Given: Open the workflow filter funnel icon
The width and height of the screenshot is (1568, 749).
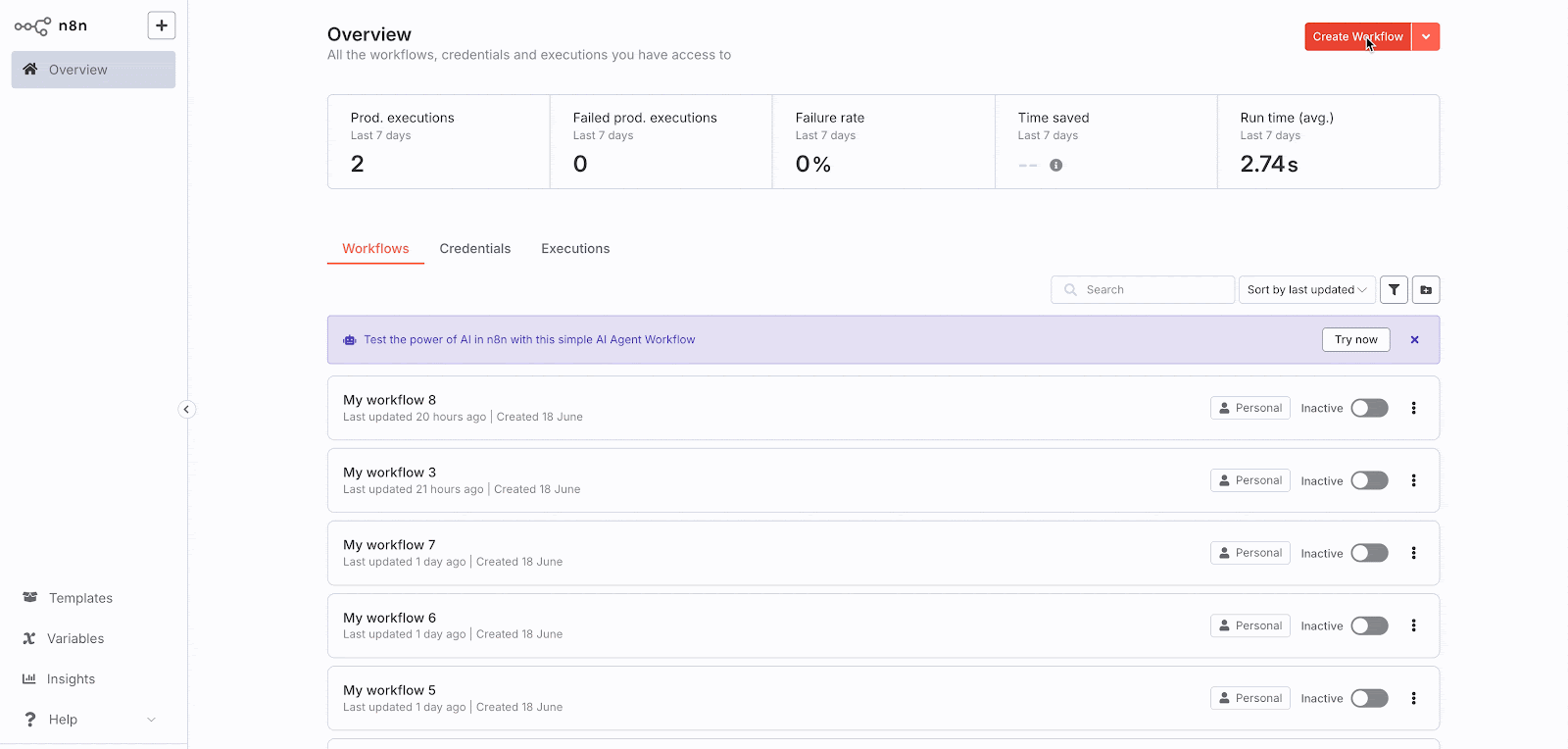Looking at the screenshot, I should click(x=1394, y=290).
